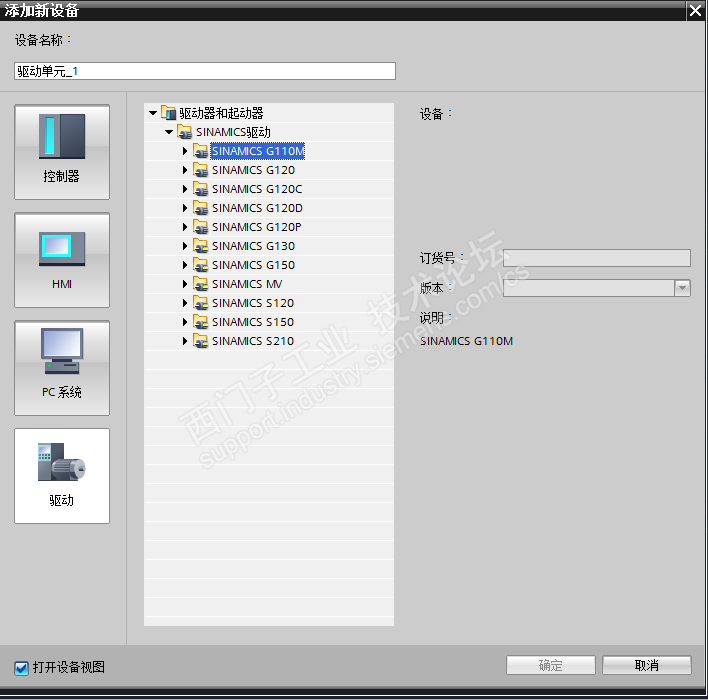Screen dimensions: 708x700
Task: Expand the SINAMICS G120 node
Action: point(185,170)
